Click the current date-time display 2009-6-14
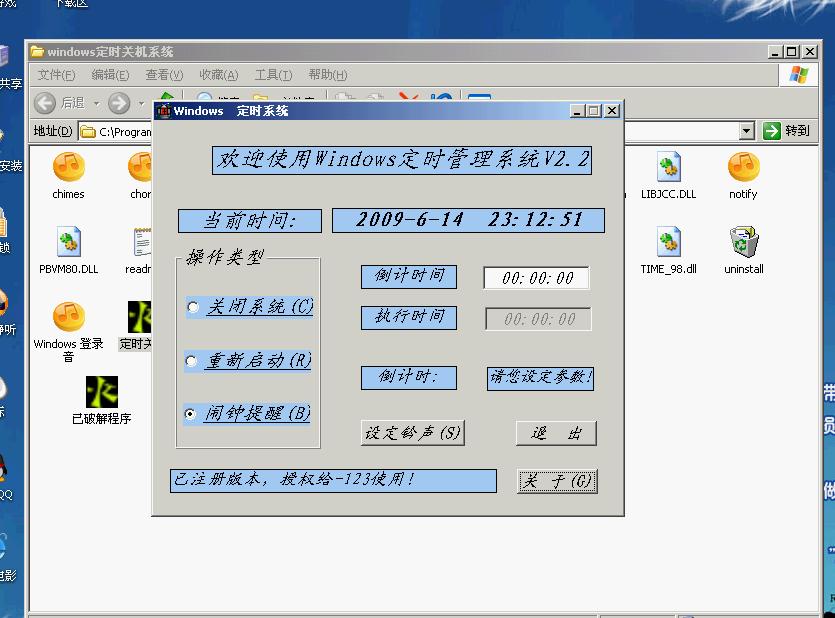 click(x=468, y=220)
